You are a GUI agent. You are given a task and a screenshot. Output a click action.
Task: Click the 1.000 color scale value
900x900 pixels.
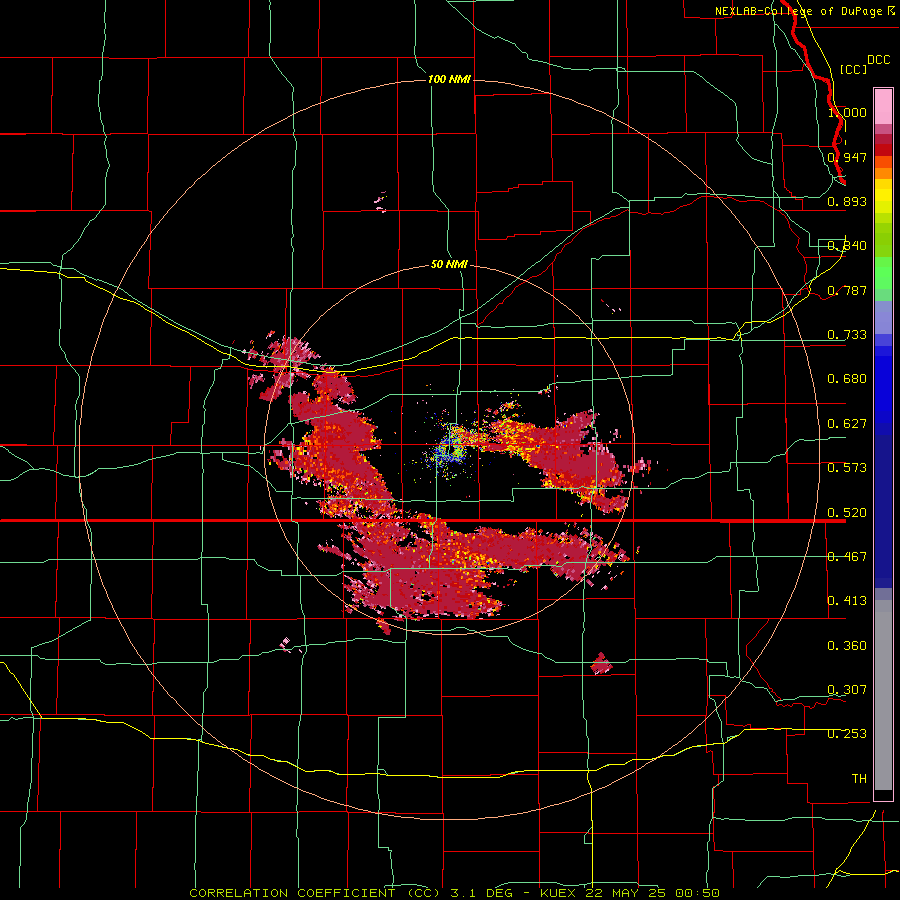(x=847, y=112)
